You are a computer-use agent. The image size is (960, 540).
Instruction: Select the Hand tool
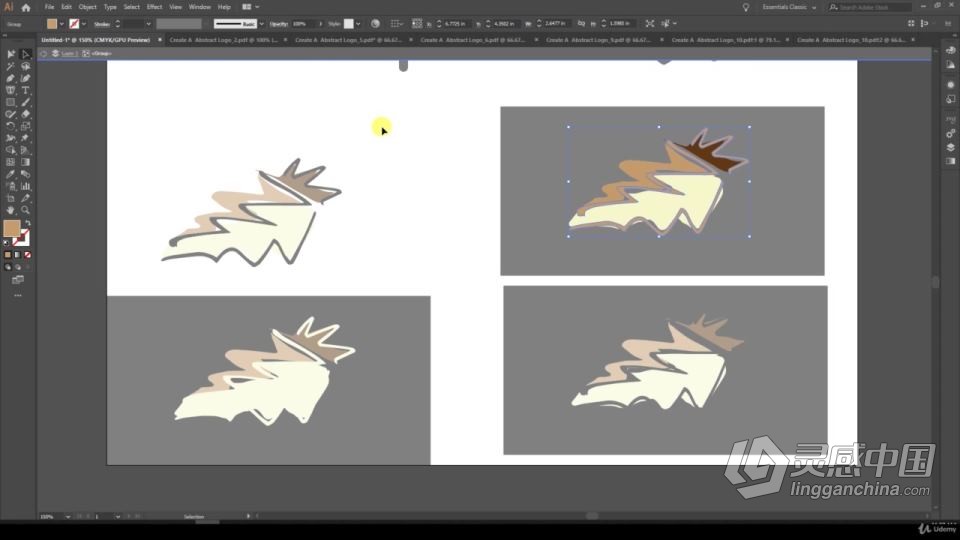pos(10,210)
